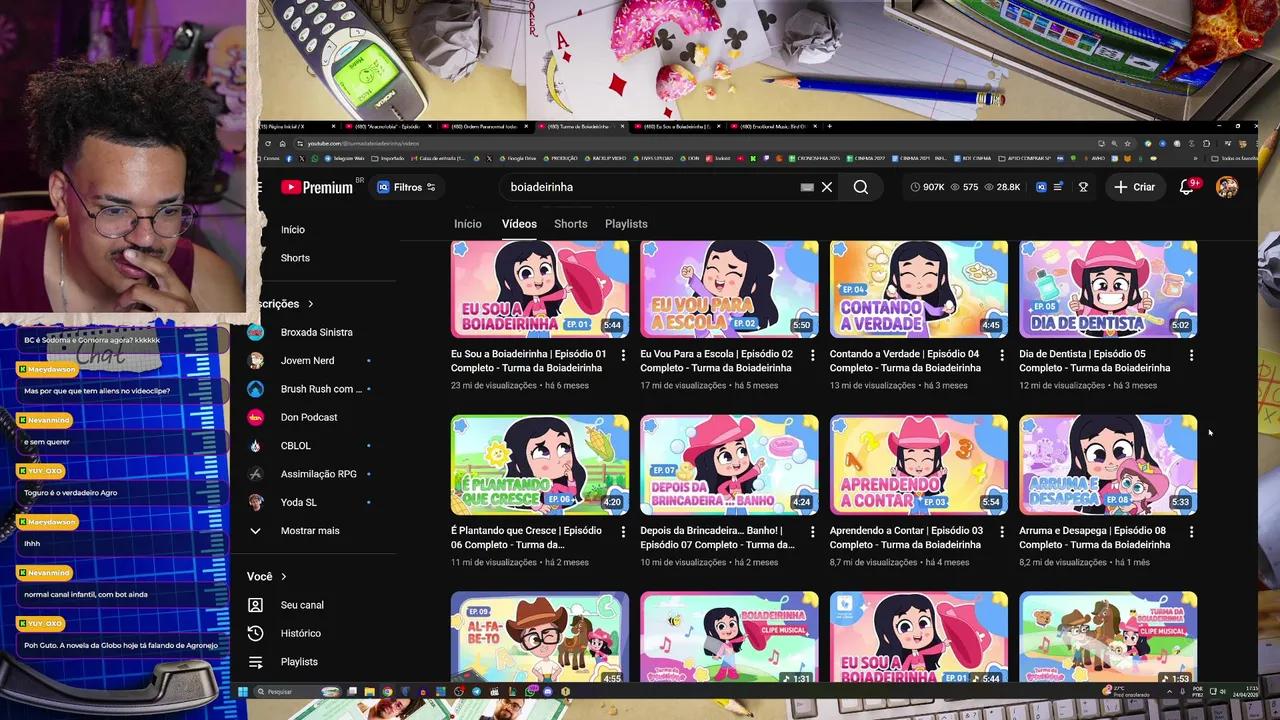1280x720 pixels.
Task: Open the Yoda SL subscription
Action: click(298, 502)
